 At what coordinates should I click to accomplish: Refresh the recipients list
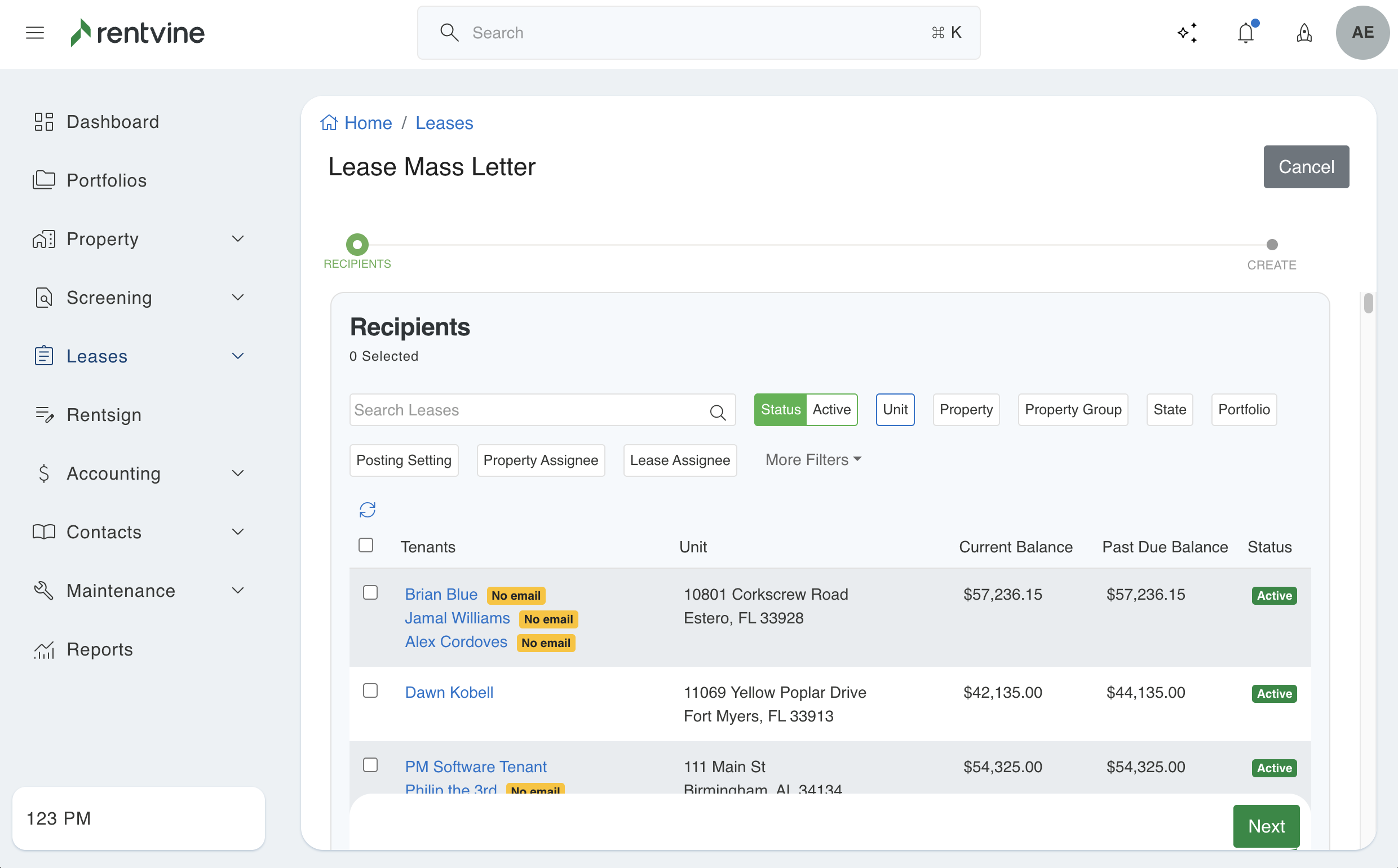click(x=368, y=509)
